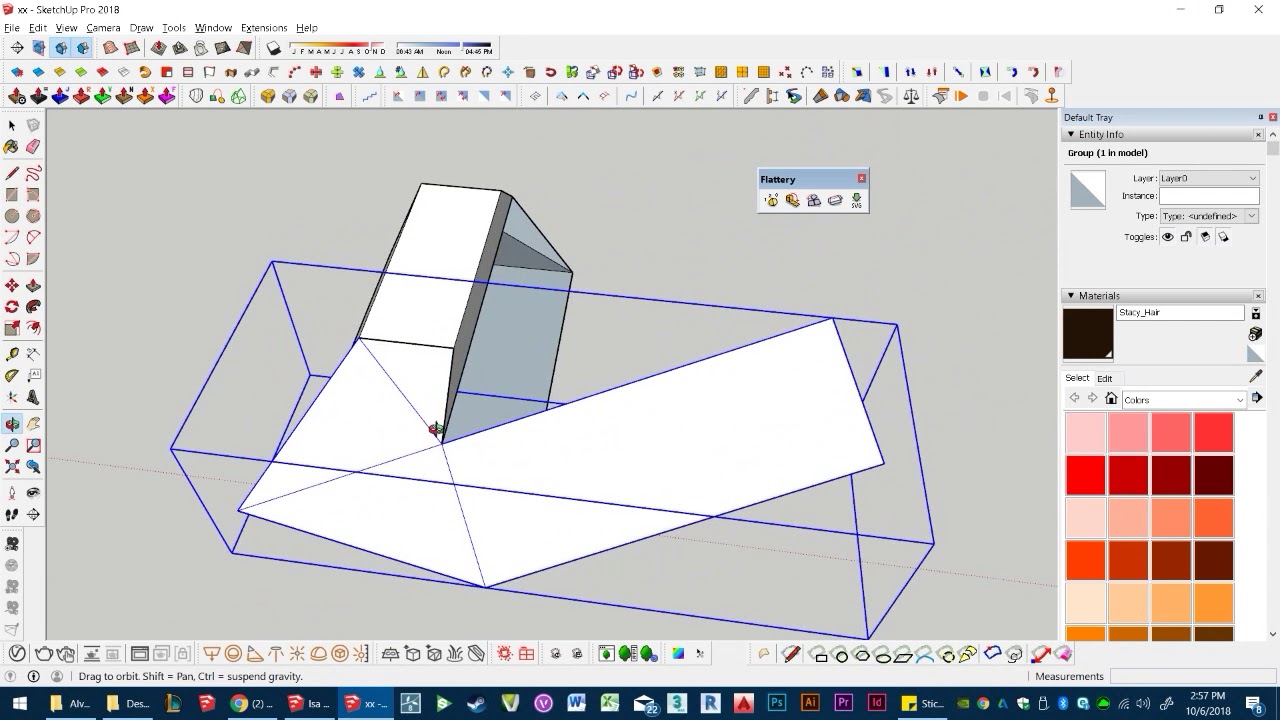Image resolution: width=1280 pixels, height=720 pixels.
Task: Open the Draw menu
Action: click(x=141, y=28)
